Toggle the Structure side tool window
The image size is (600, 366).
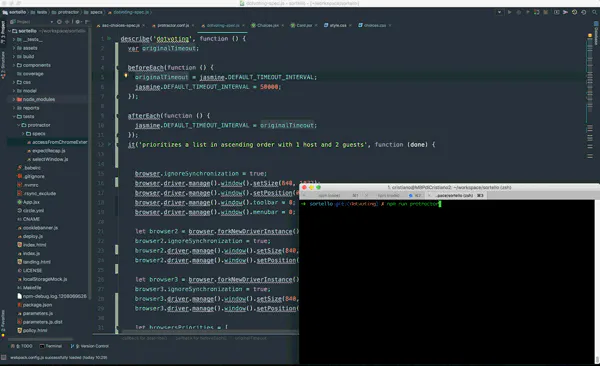point(3,65)
